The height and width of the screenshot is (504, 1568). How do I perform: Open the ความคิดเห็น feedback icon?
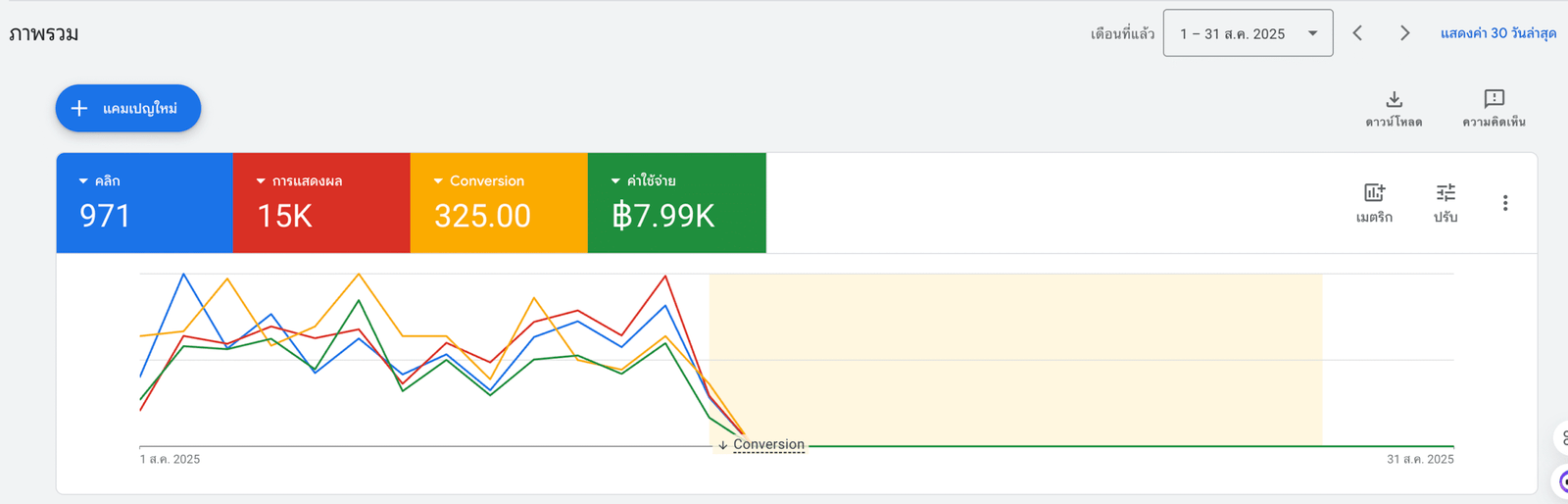tap(1494, 100)
